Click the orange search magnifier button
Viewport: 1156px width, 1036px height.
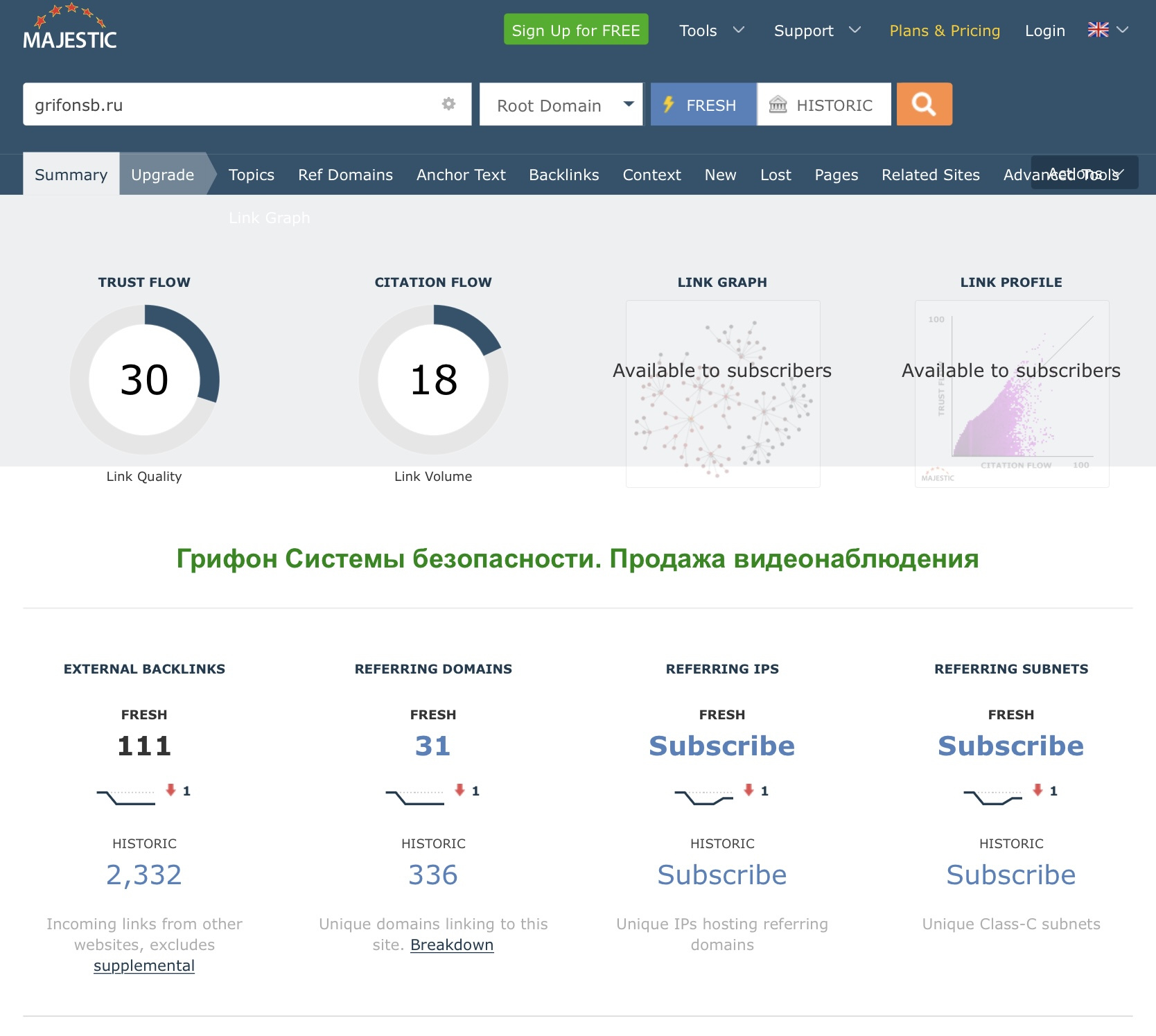click(x=924, y=104)
